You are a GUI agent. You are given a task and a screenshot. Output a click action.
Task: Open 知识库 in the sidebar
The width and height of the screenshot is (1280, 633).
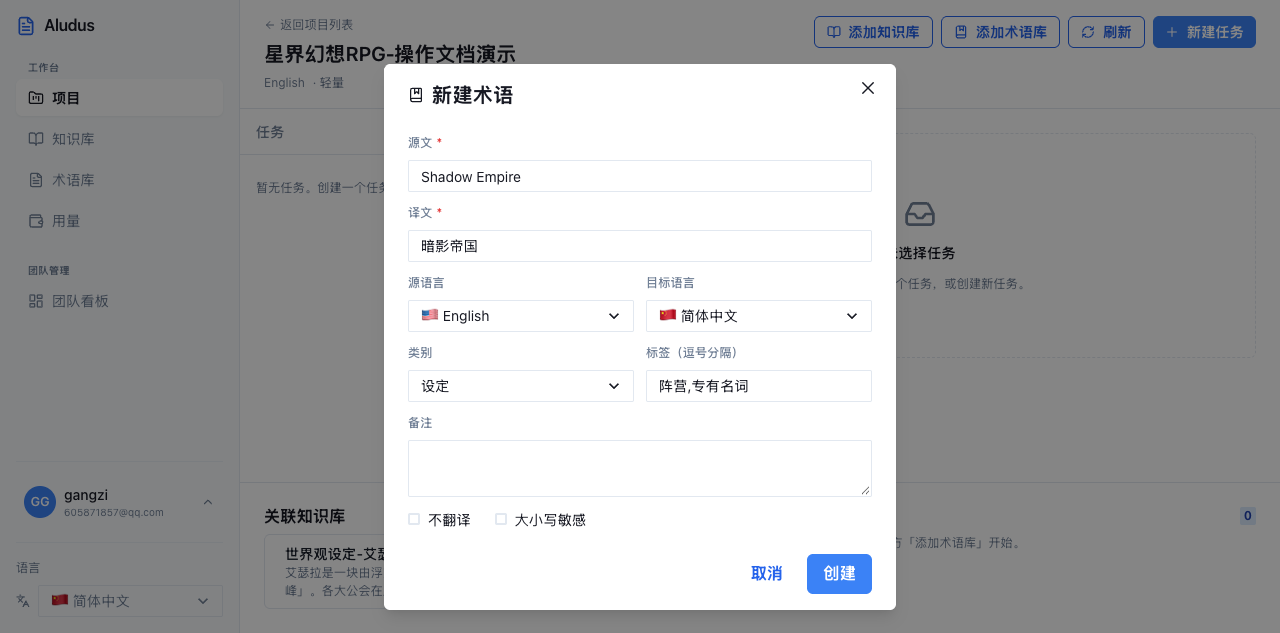(x=120, y=139)
